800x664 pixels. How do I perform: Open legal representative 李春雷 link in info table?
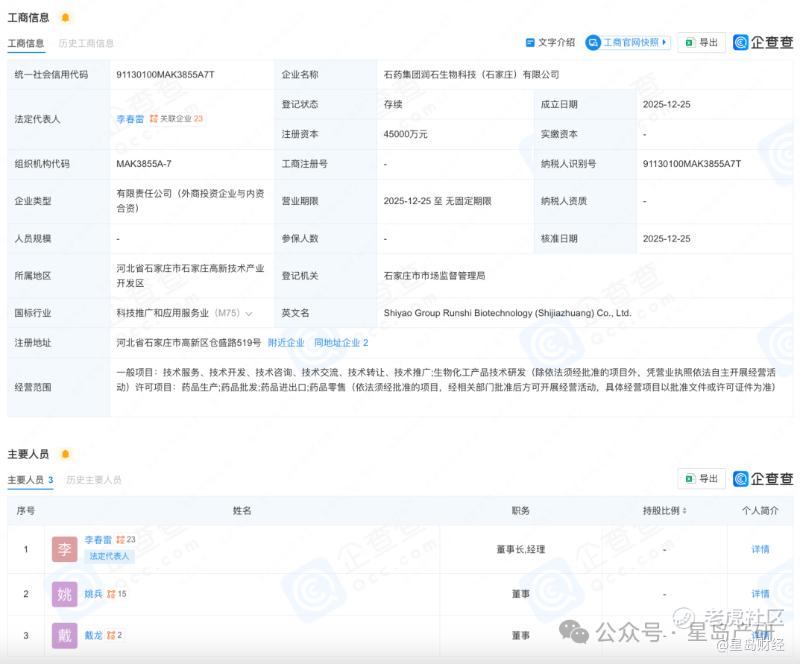(130, 119)
